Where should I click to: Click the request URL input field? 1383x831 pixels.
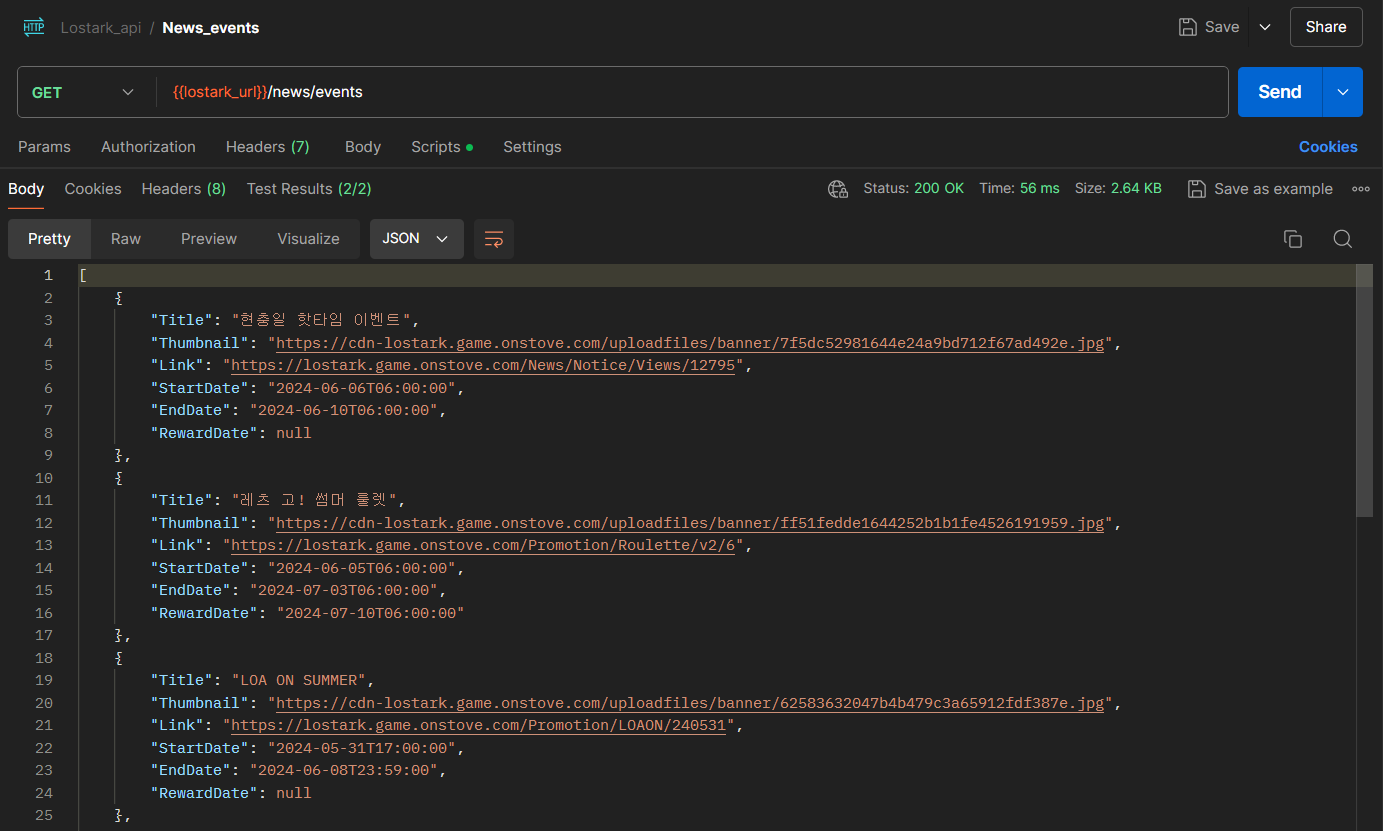pyautogui.click(x=692, y=92)
